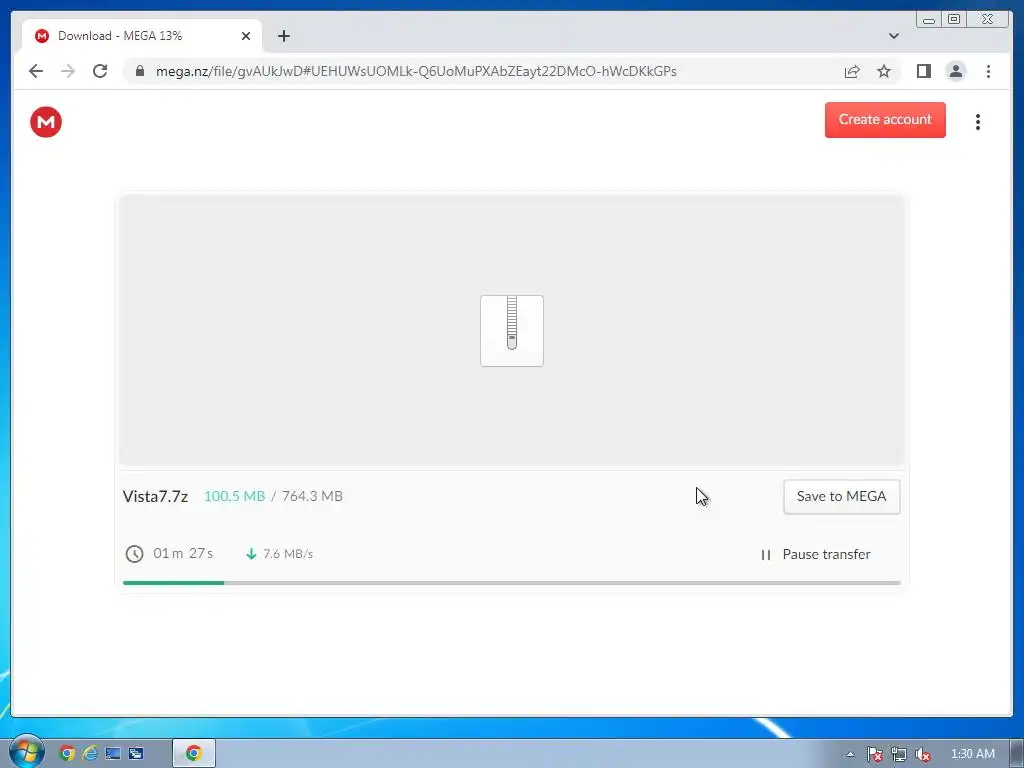Screen dimensions: 1024x768
Task: Click the zip archive file thumbnail
Action: [512, 330]
